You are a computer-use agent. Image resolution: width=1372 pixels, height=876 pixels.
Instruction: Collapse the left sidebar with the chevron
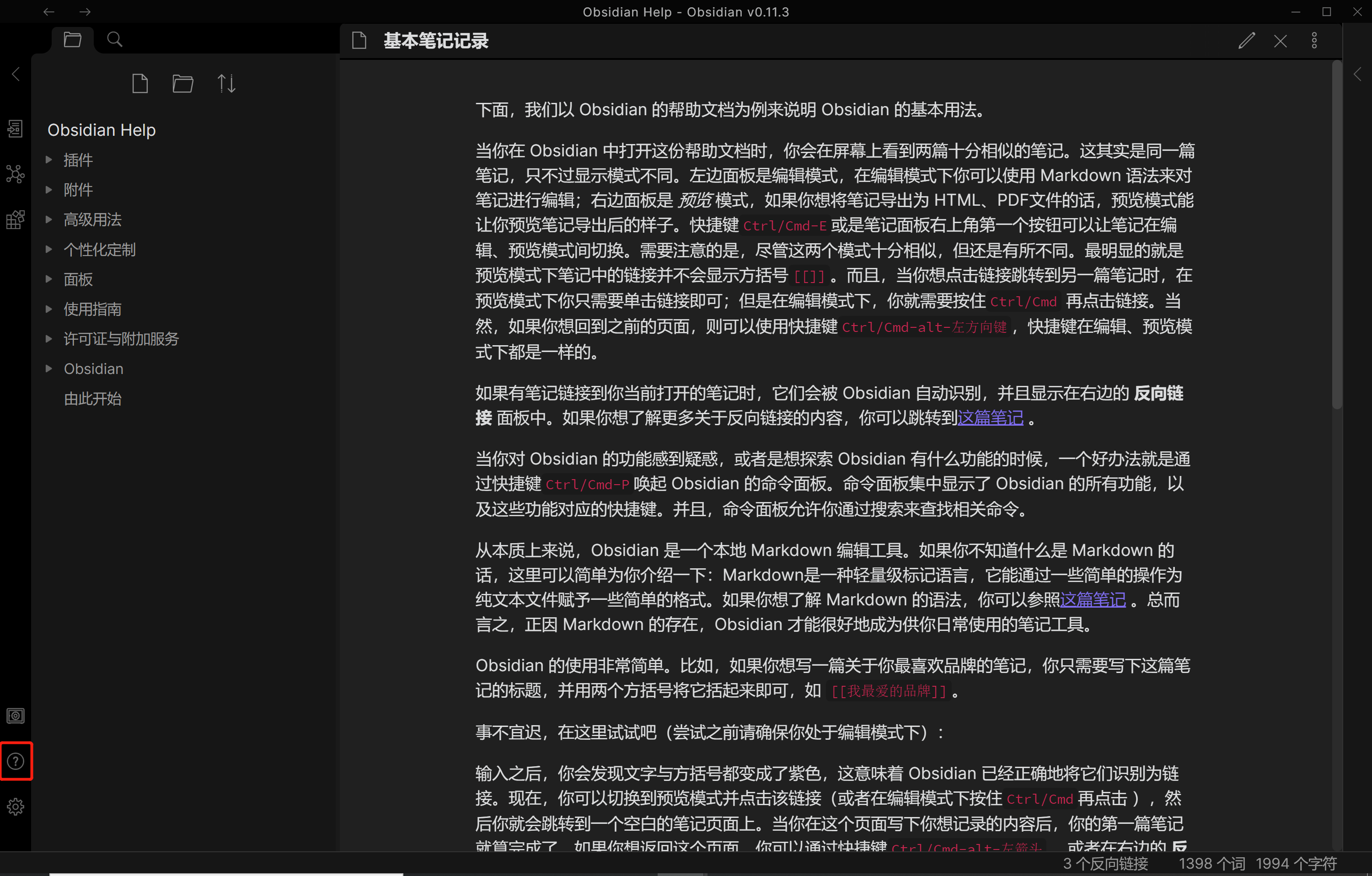[16, 74]
